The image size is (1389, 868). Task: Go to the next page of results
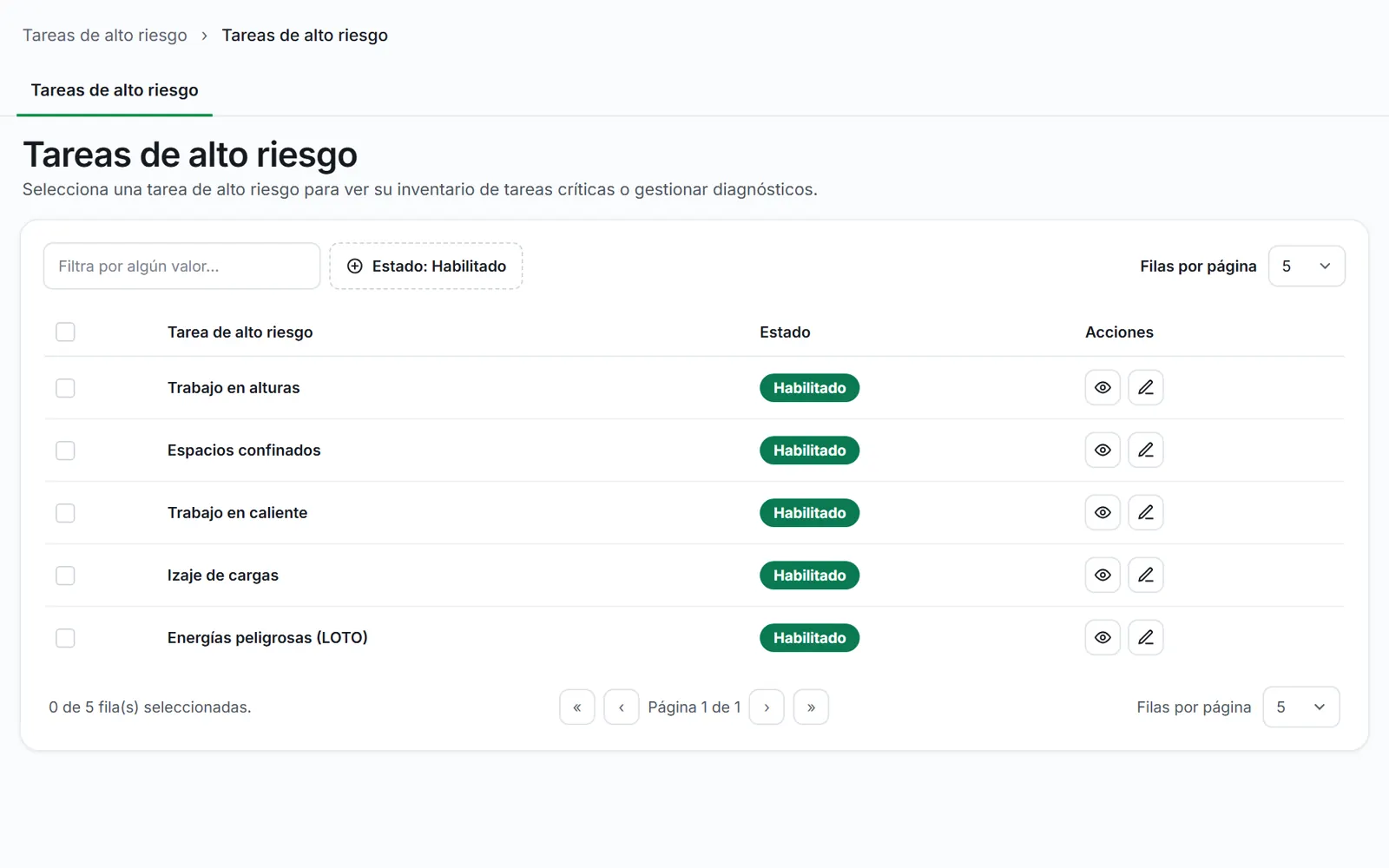tap(767, 707)
